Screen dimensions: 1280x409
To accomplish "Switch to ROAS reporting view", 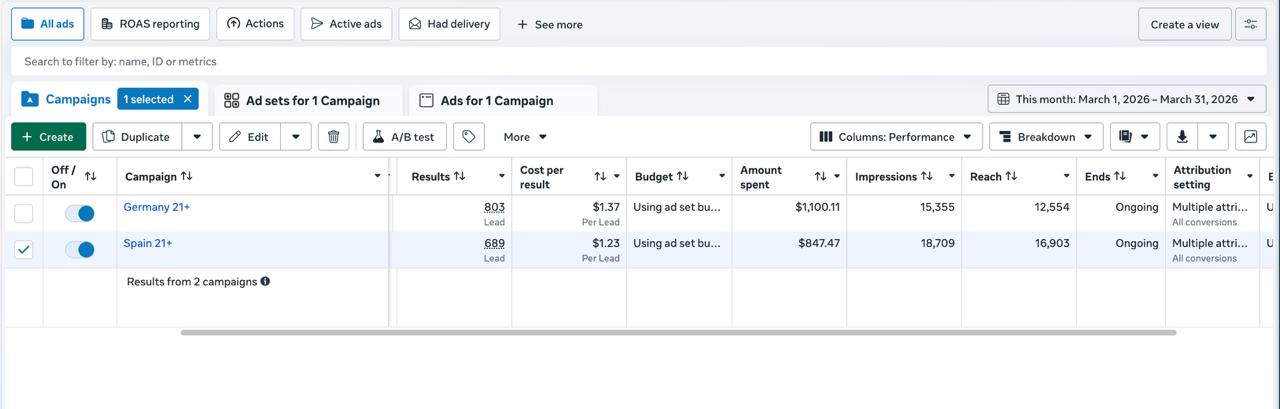I will click(x=150, y=24).
